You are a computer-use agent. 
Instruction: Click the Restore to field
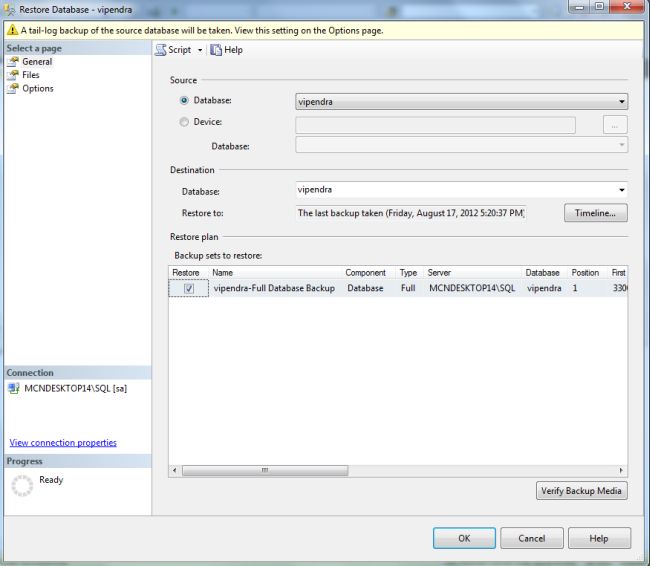(411, 213)
